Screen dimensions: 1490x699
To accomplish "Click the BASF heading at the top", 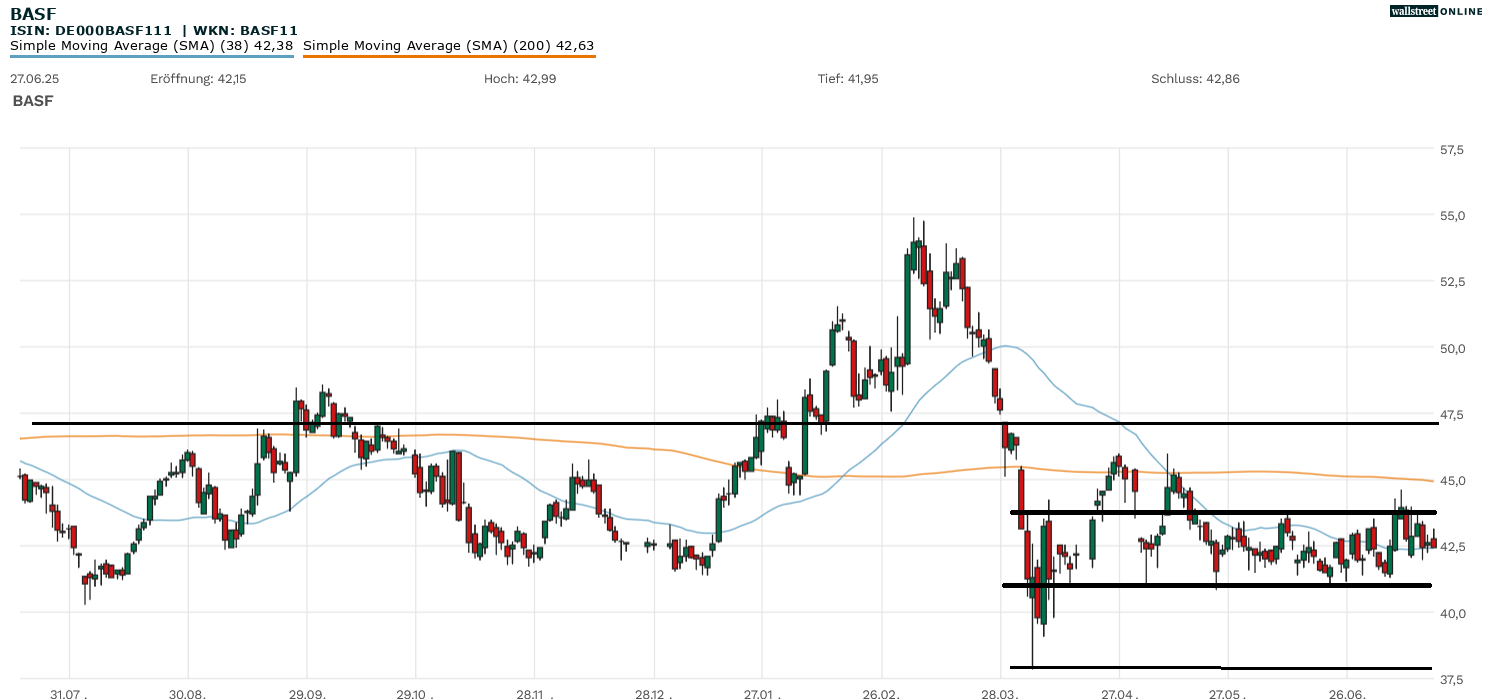I will (x=33, y=13).
